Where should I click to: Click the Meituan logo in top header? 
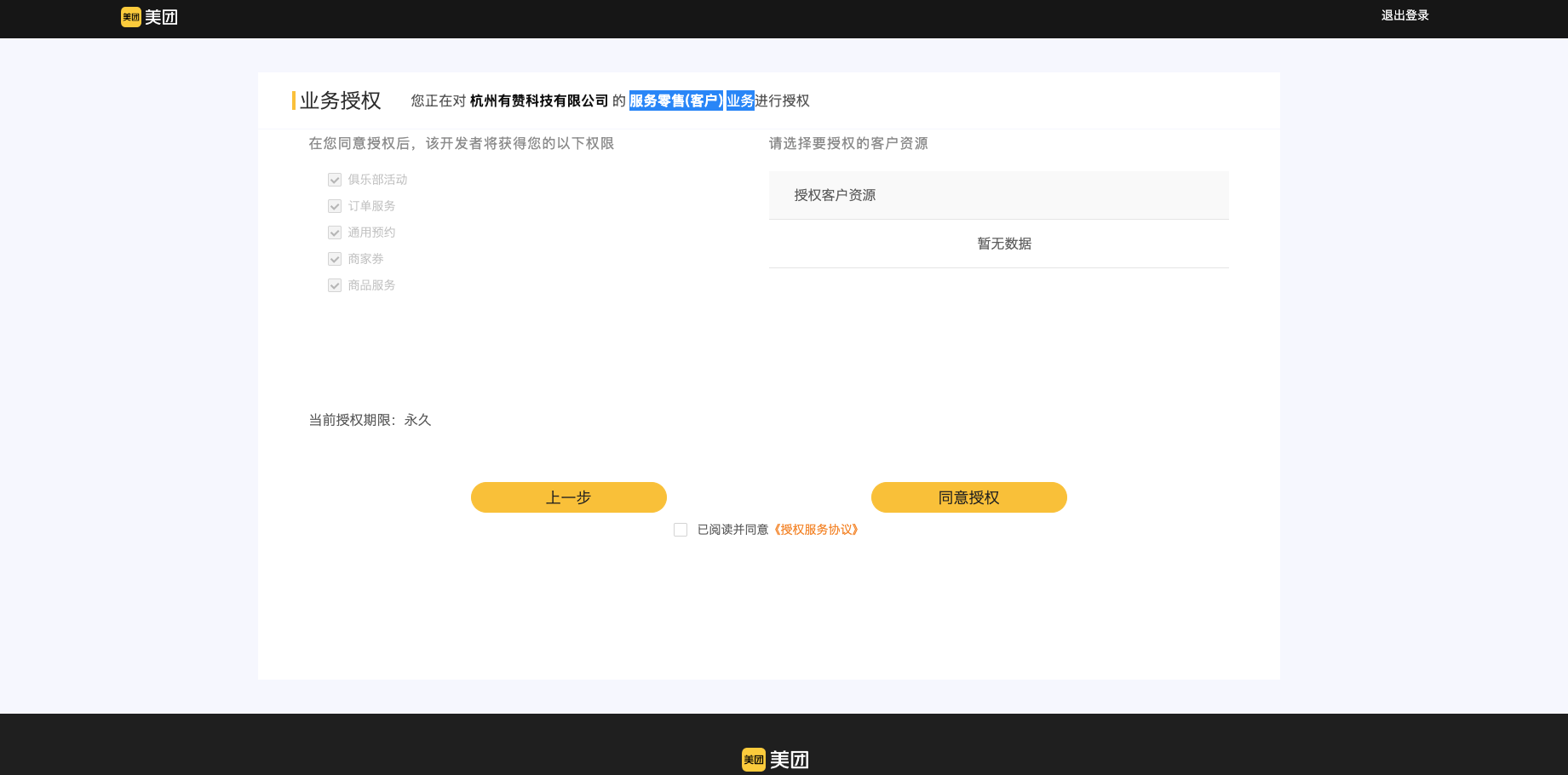(149, 17)
